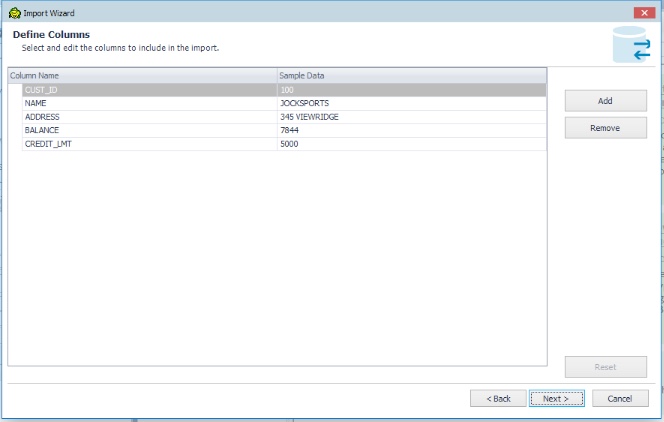Click the database import icon in header
Image resolution: width=664 pixels, height=422 pixels.
tap(632, 45)
